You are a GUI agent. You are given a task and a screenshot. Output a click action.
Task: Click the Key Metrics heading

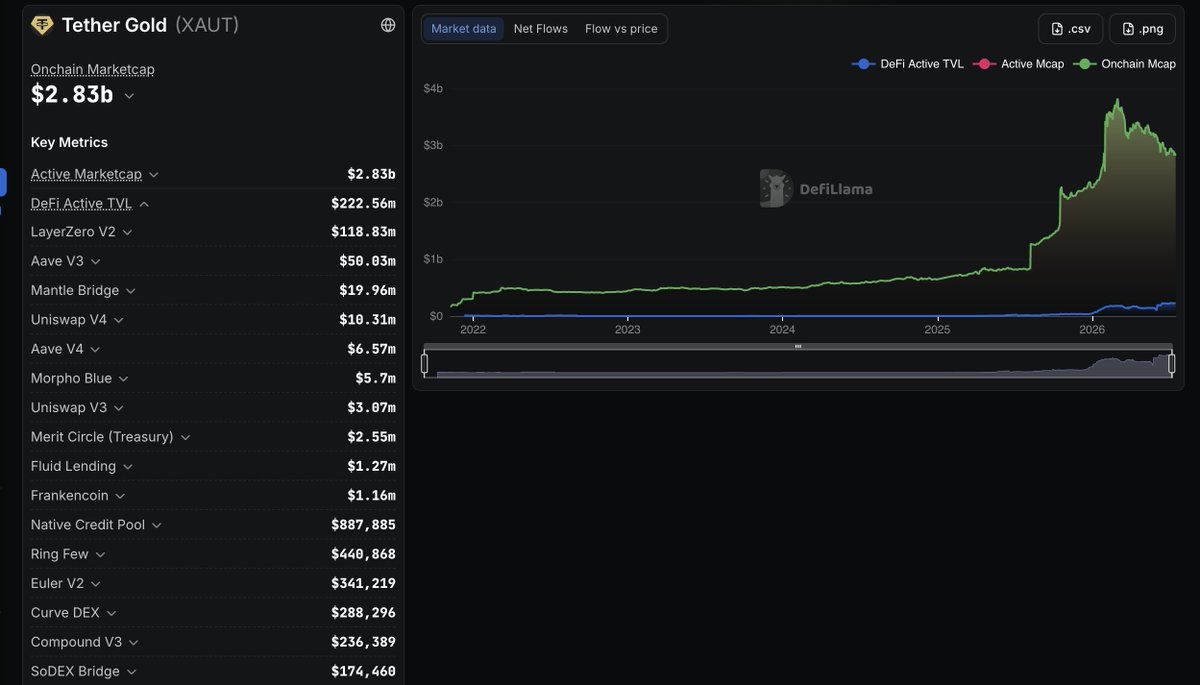tap(69, 142)
